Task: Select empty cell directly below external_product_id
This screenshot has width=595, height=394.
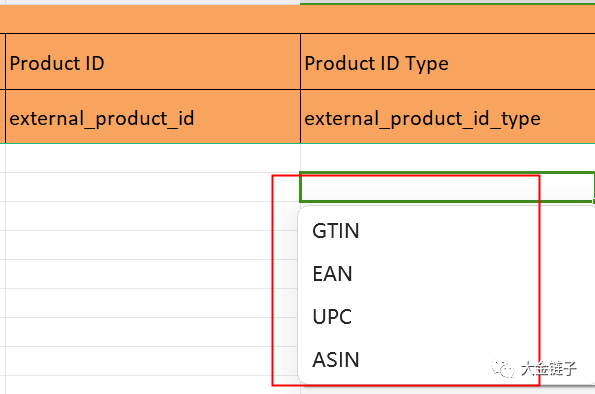Action: click(x=153, y=158)
